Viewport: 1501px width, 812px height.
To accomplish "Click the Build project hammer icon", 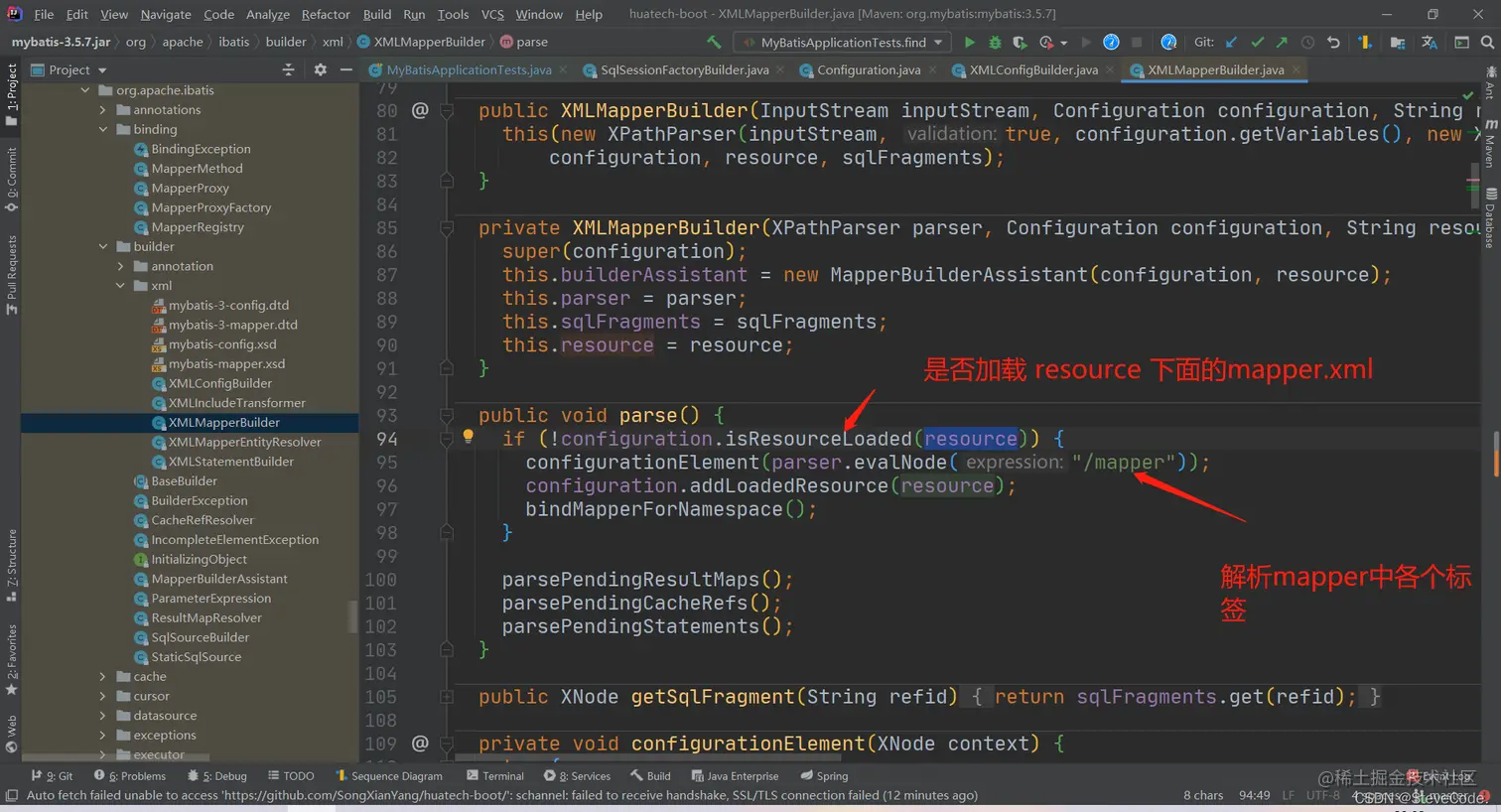I will coord(714,42).
